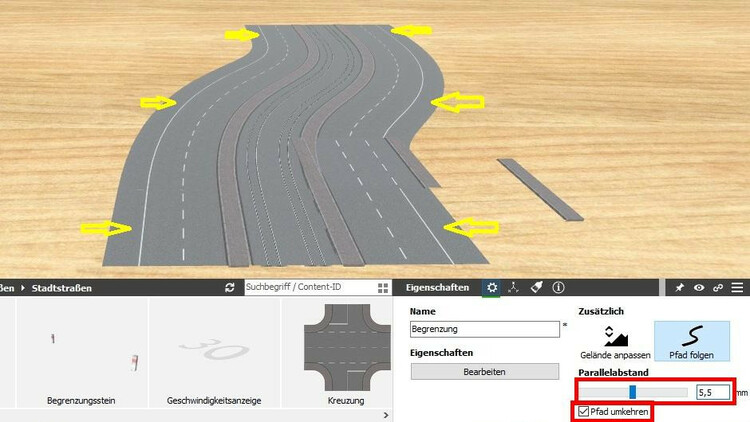Open the info tab icon in Eigenschaften
Screen dimensions: 750x422
(x=558, y=288)
